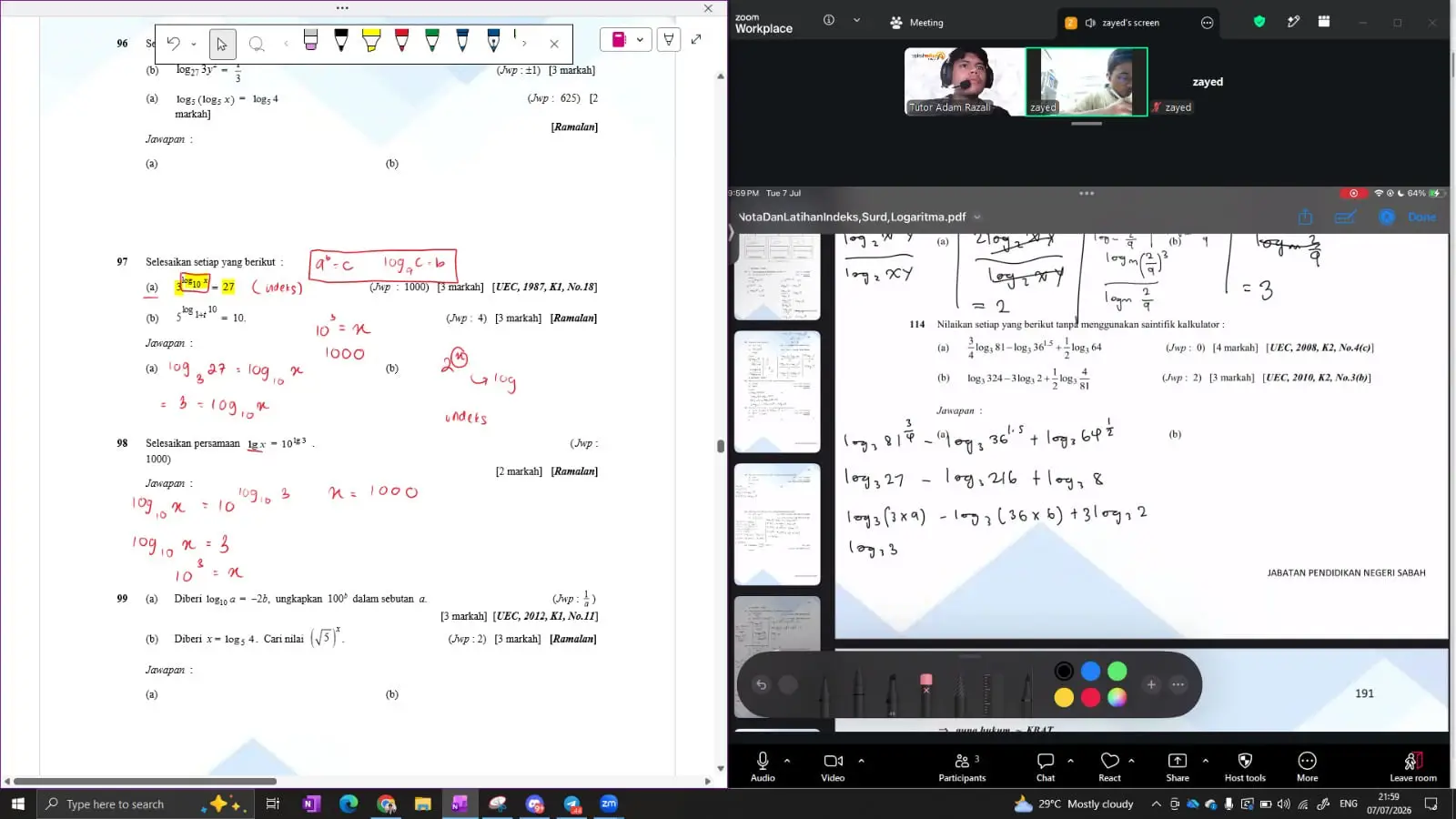Pick the eraser tool in pen toolbar

[x=310, y=40]
